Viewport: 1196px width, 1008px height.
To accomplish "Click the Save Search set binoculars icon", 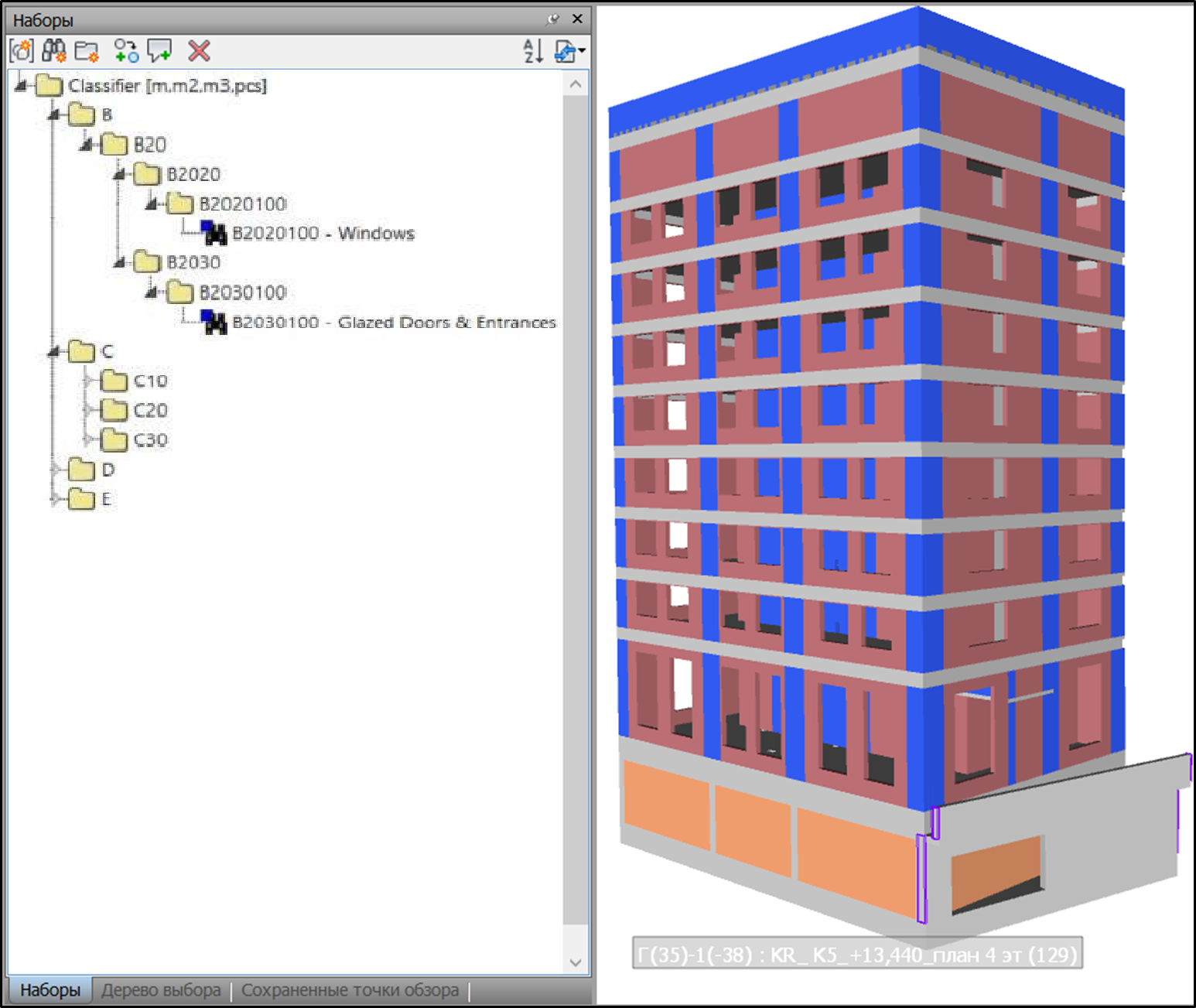I will [54, 51].
